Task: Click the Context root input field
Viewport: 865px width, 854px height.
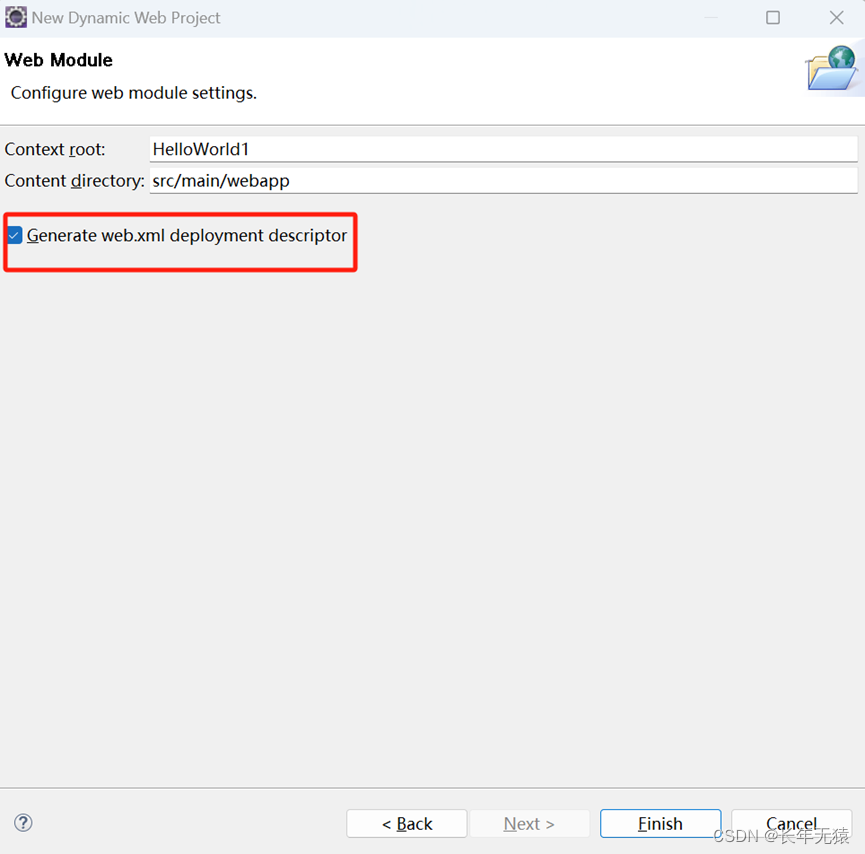Action: point(503,149)
